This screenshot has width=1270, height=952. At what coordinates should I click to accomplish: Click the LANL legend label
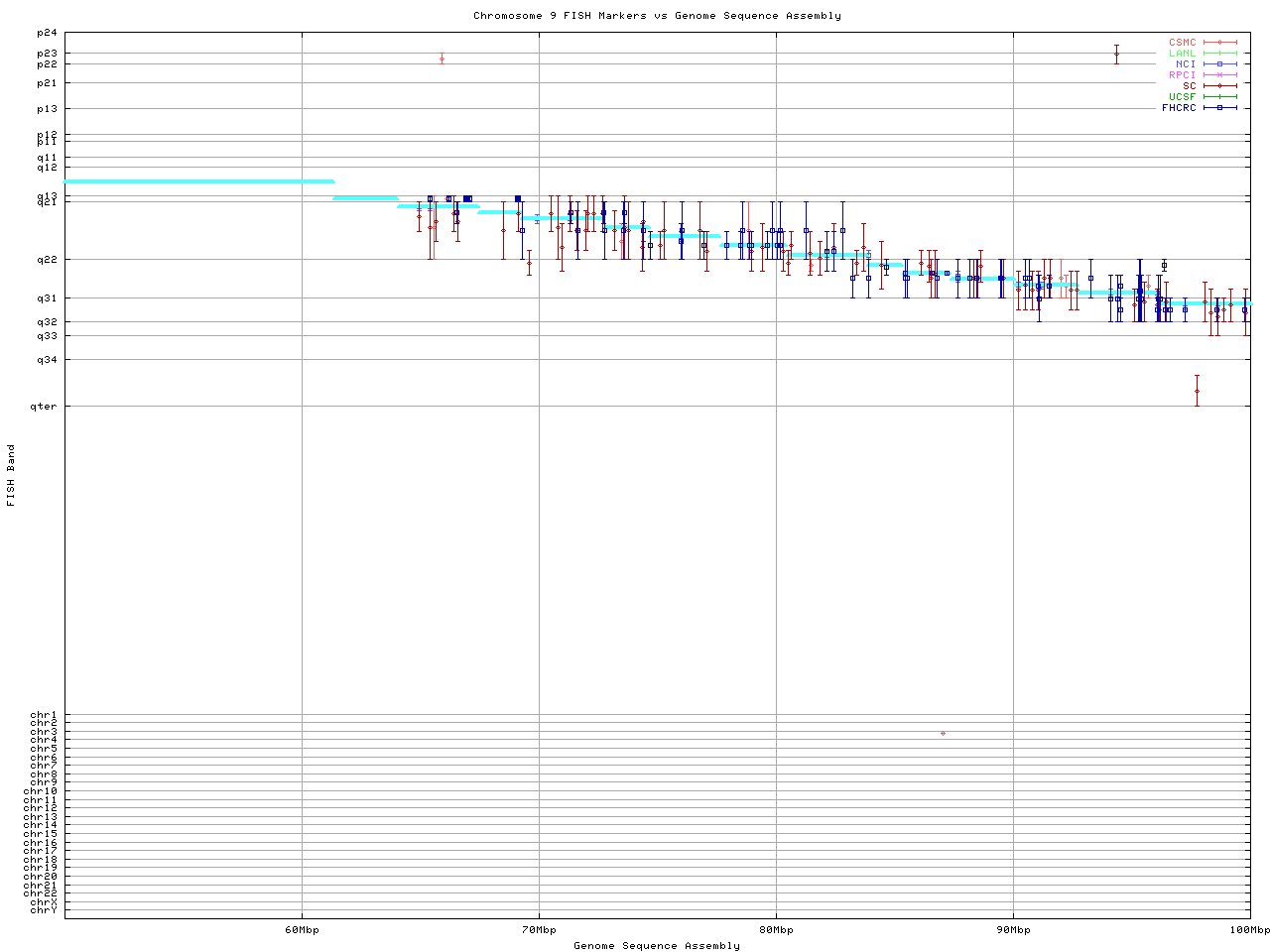coord(1182,54)
